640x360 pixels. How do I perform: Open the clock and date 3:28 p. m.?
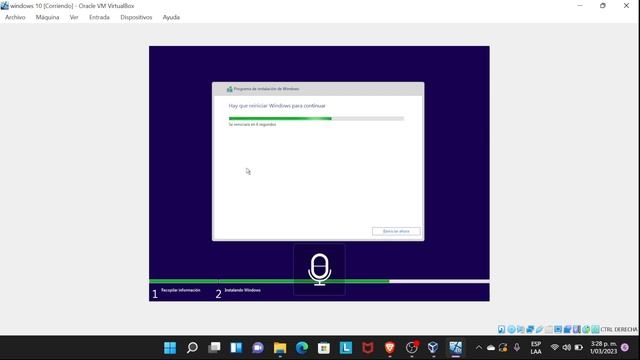603,348
